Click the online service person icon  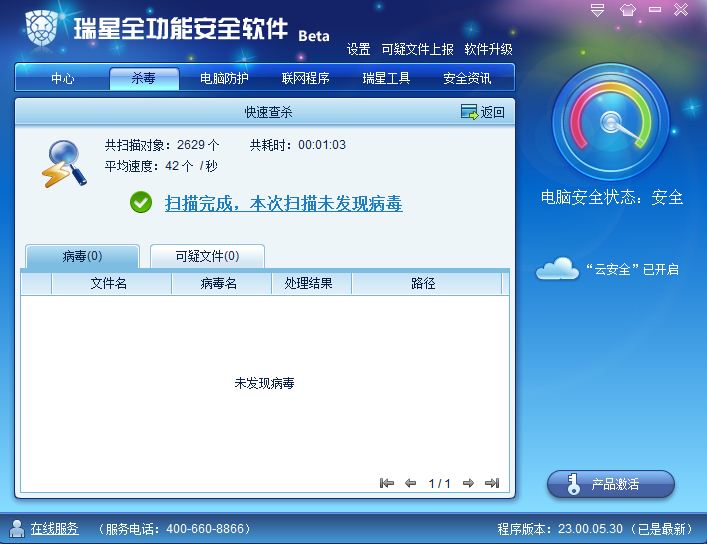pos(17,529)
